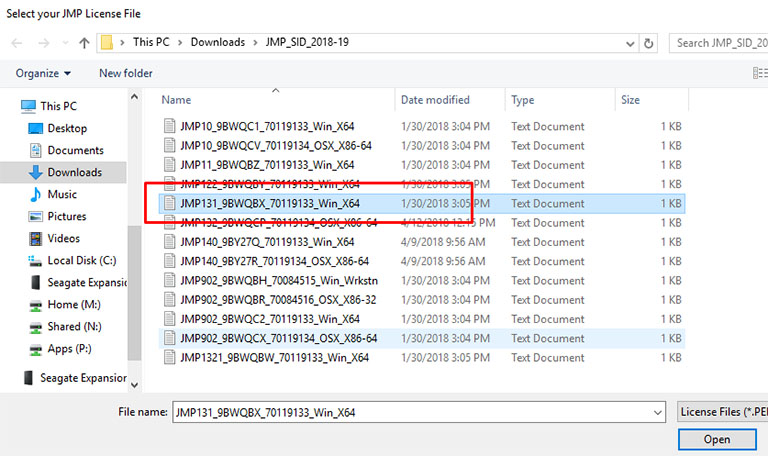
Task: Select Downloads in the address path
Action: pos(217,42)
